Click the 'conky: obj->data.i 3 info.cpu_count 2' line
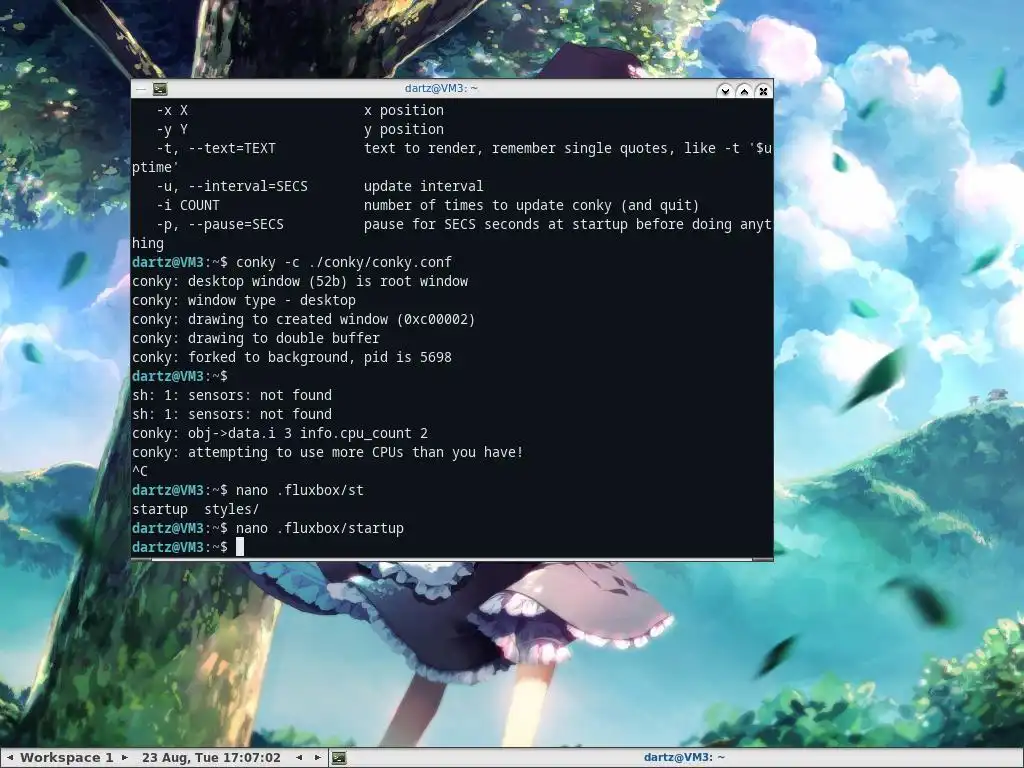This screenshot has height=768, width=1024. (x=280, y=433)
